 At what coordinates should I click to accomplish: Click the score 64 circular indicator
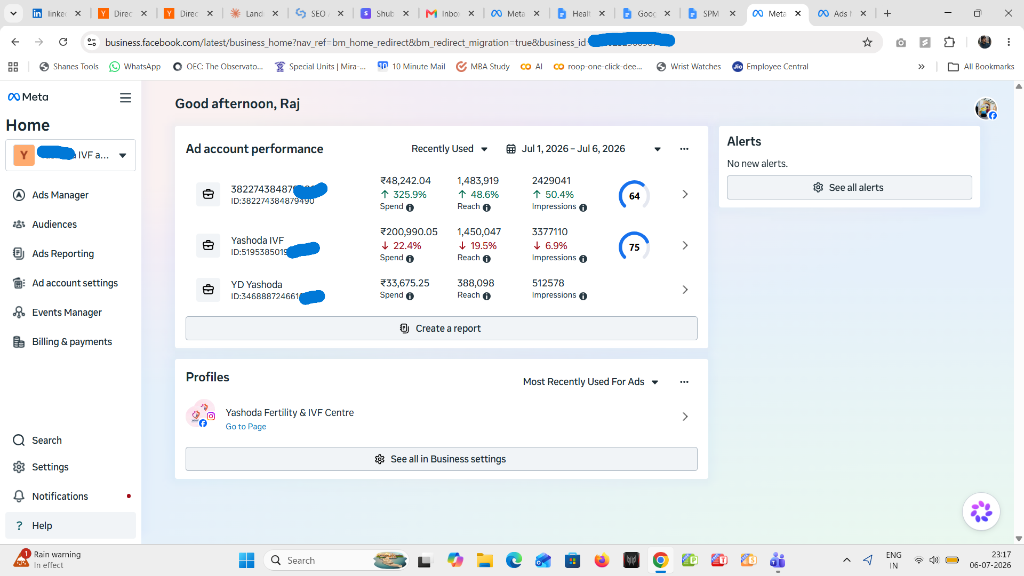coord(633,195)
